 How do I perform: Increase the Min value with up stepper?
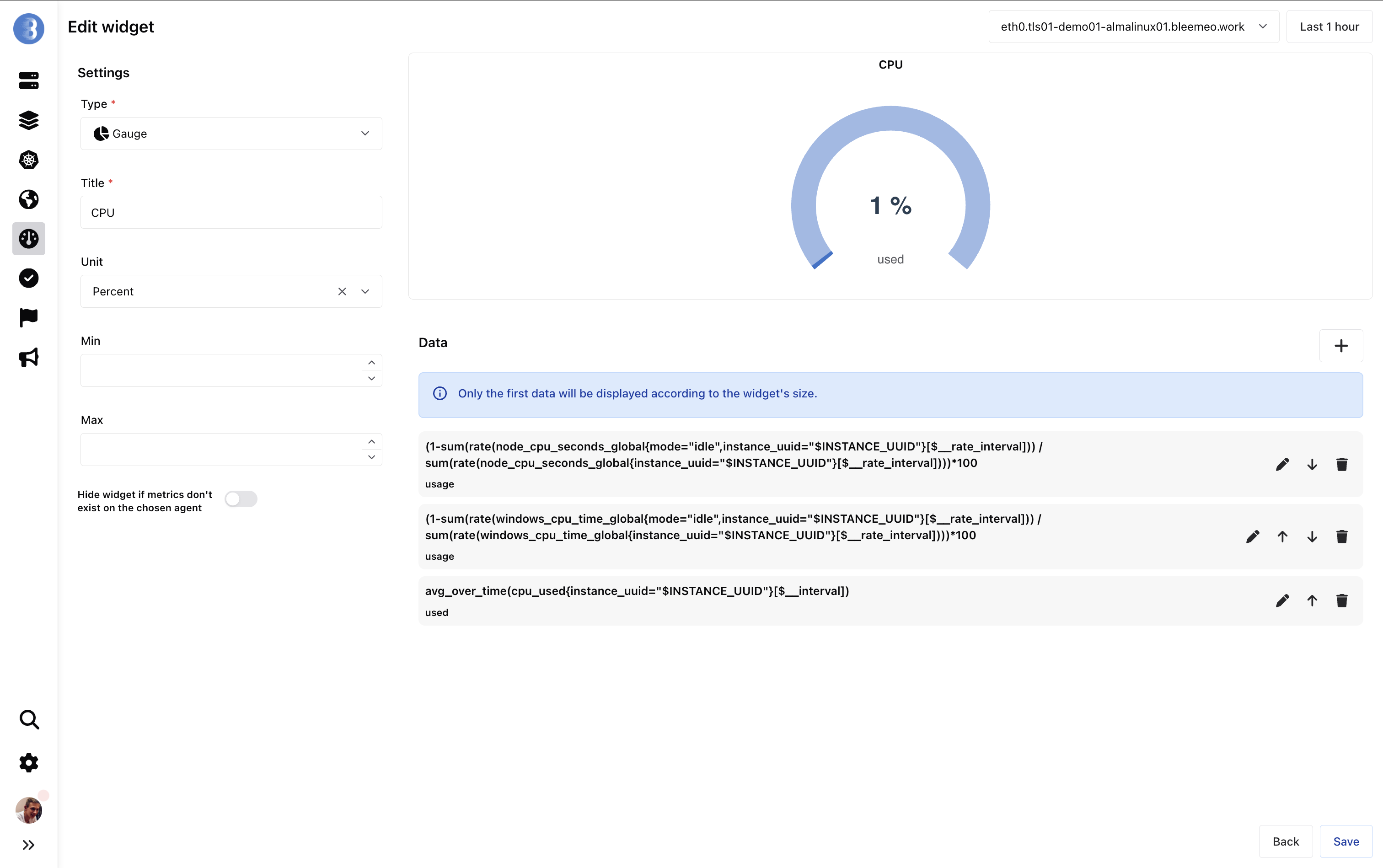371,363
